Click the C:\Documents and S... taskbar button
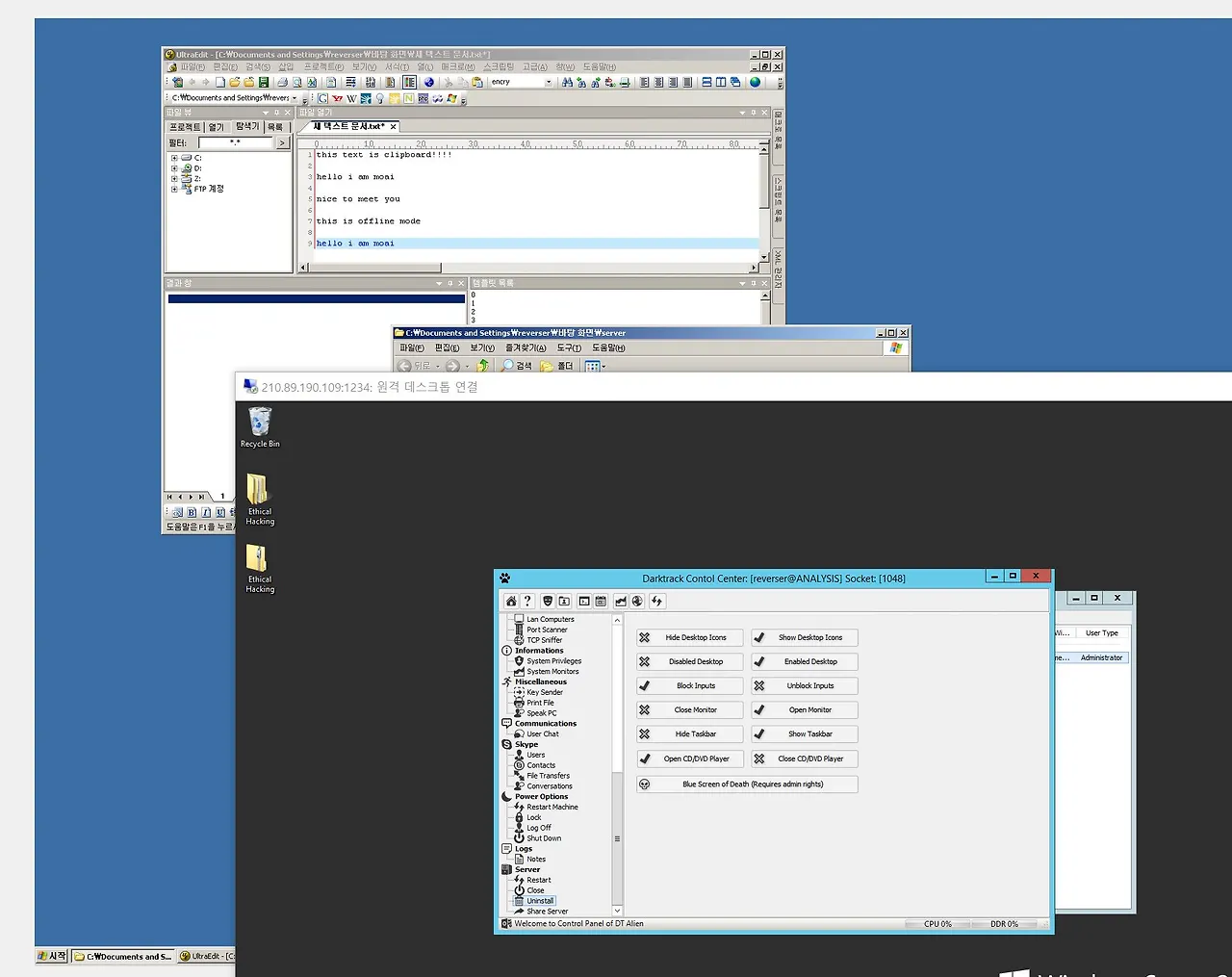 click(123, 957)
